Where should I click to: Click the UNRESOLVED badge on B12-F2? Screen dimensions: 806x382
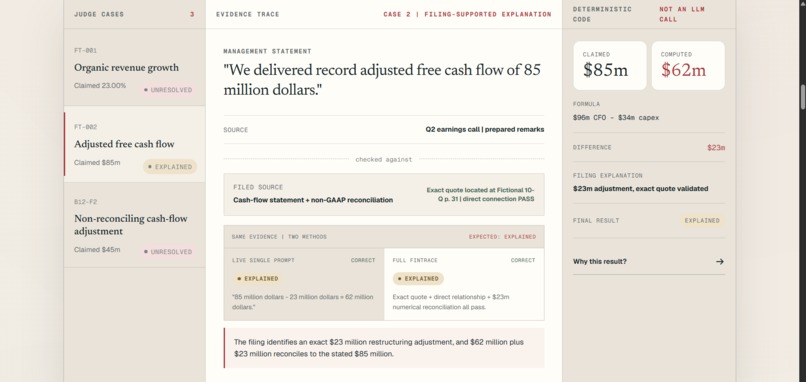pyautogui.click(x=168, y=252)
